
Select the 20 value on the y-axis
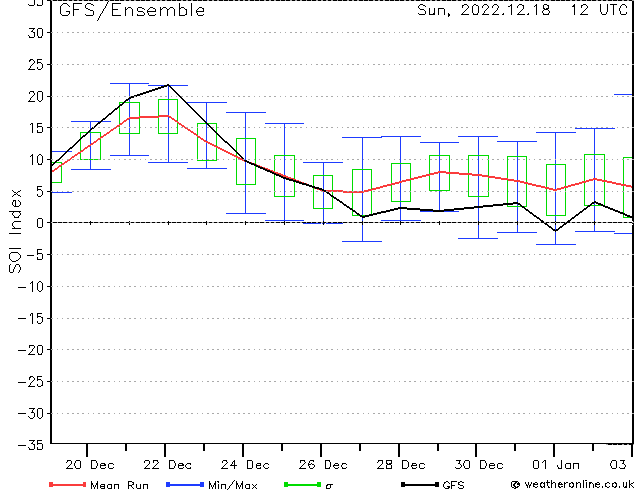pos(36,97)
